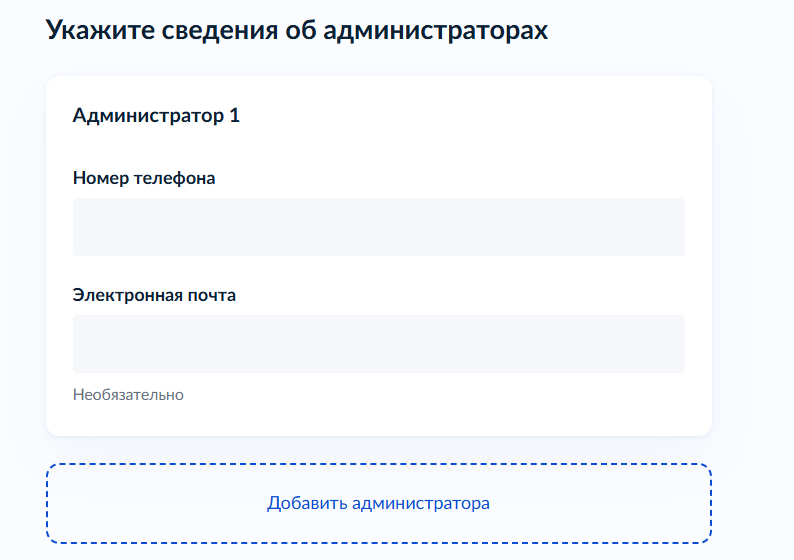Click the blue Добавить администратора link text
Image resolution: width=794 pixels, height=560 pixels.
(x=378, y=503)
